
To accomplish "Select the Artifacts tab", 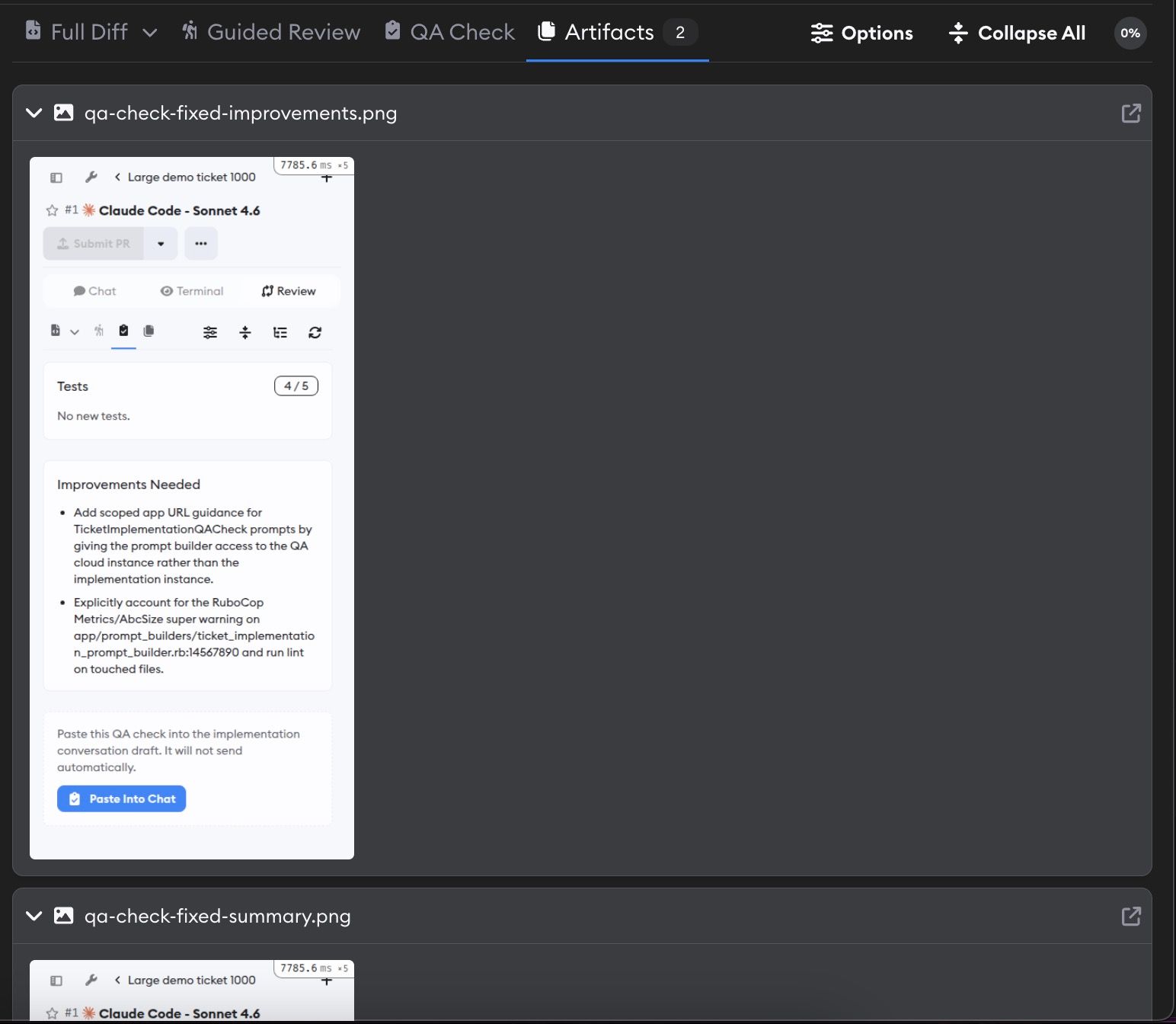I will pos(618,32).
